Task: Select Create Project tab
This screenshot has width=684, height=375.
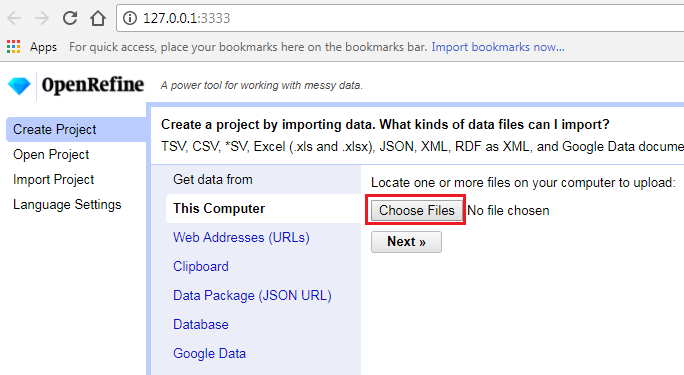Action: click(76, 130)
